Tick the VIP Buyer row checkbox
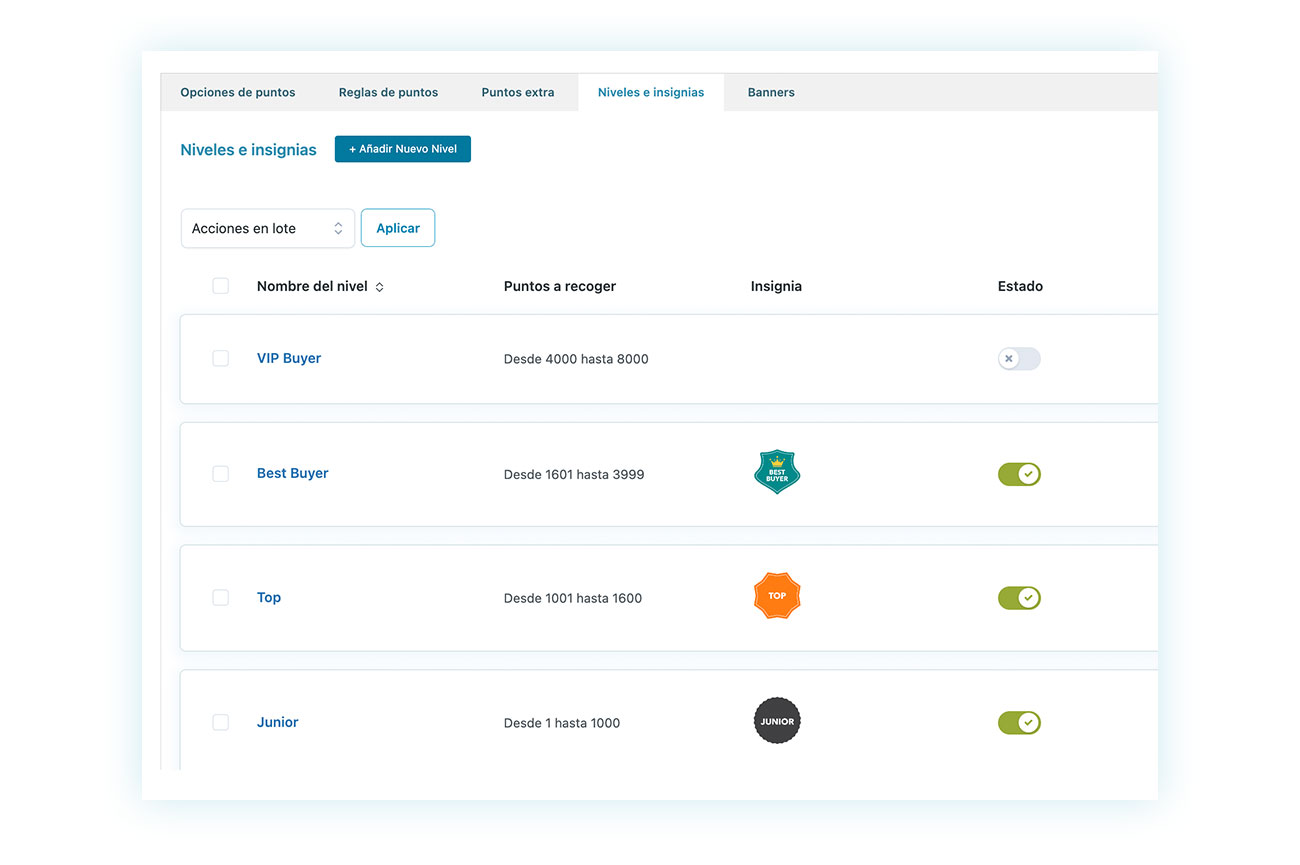Image resolution: width=1300 pixels, height=865 pixels. pos(221,358)
